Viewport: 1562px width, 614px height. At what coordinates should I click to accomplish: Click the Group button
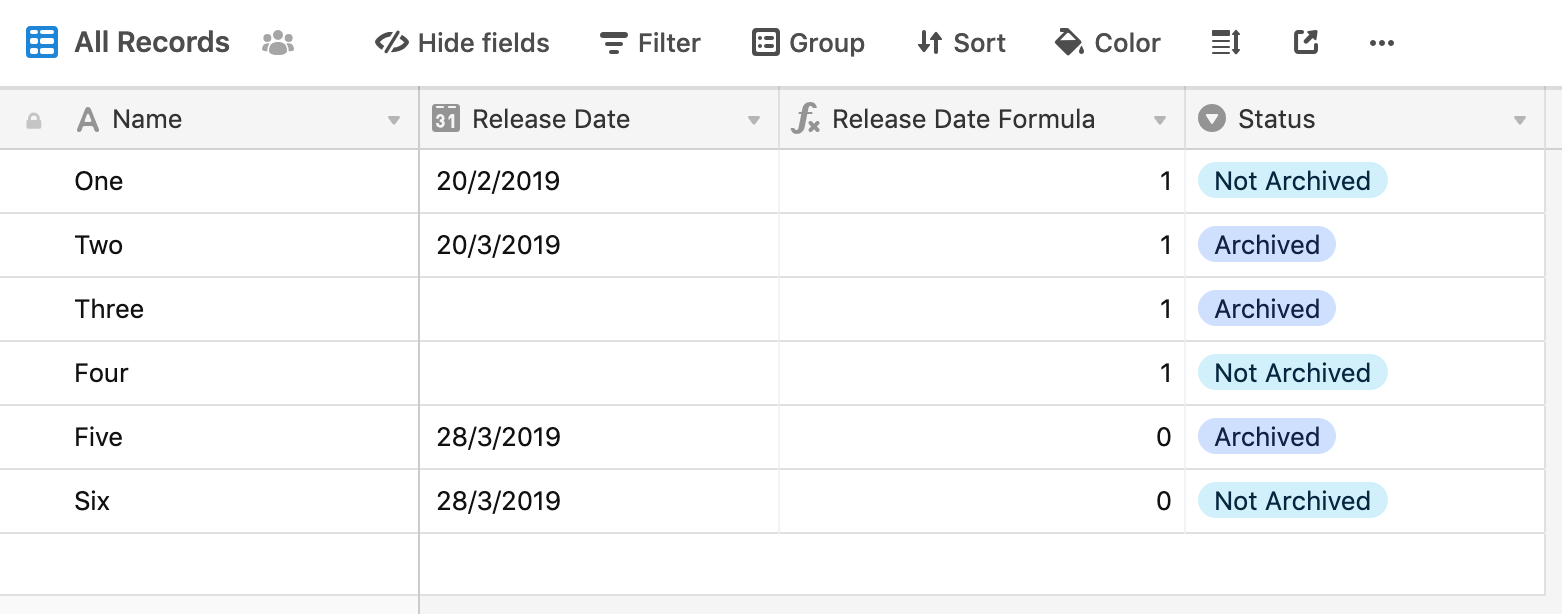808,43
